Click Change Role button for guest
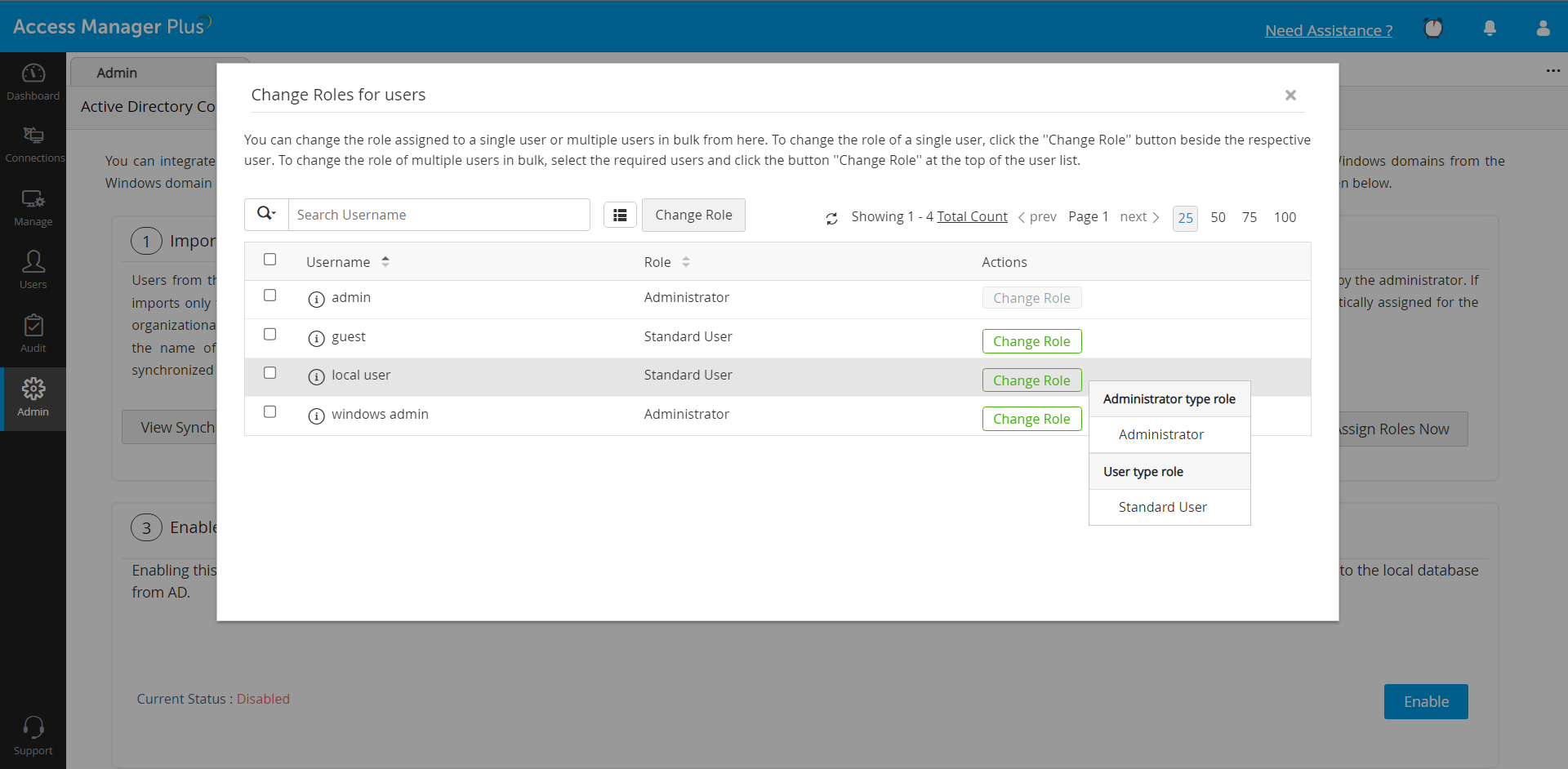The image size is (1568, 769). pos(1031,341)
